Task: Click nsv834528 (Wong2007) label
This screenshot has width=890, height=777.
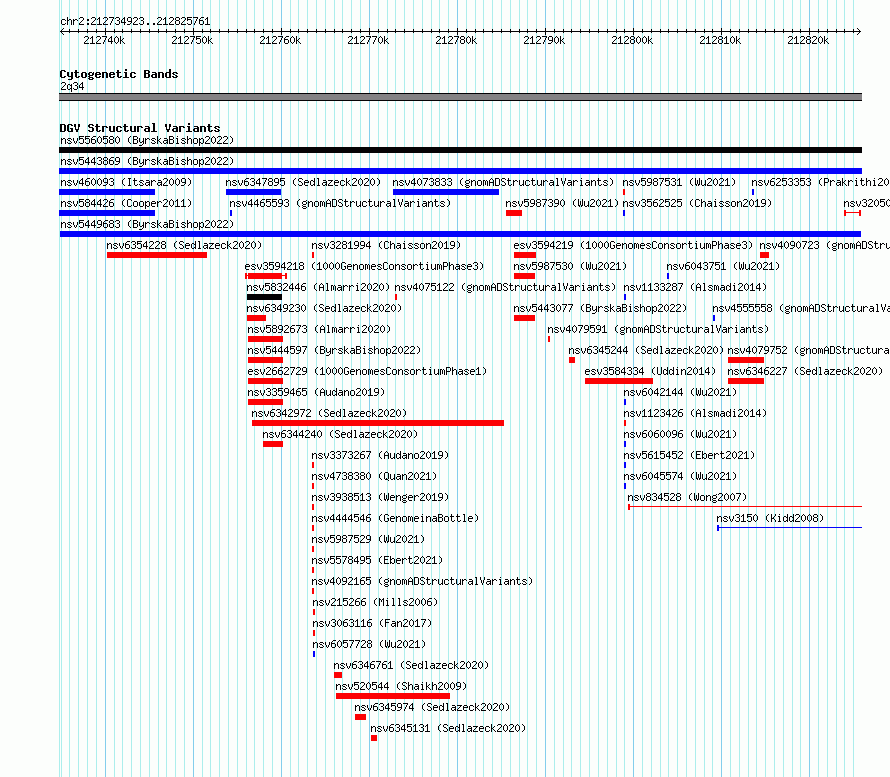Action: [x=687, y=497]
